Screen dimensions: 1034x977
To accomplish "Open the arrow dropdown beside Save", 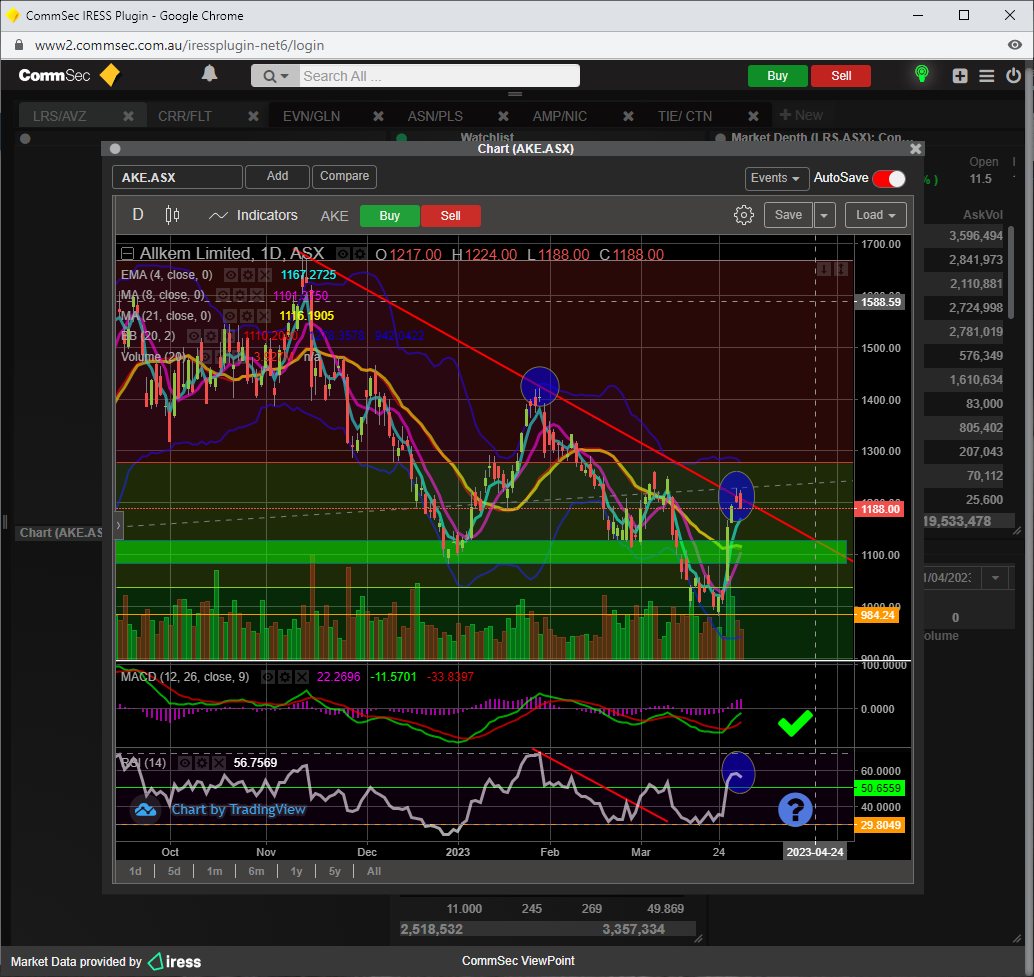I will (824, 215).
